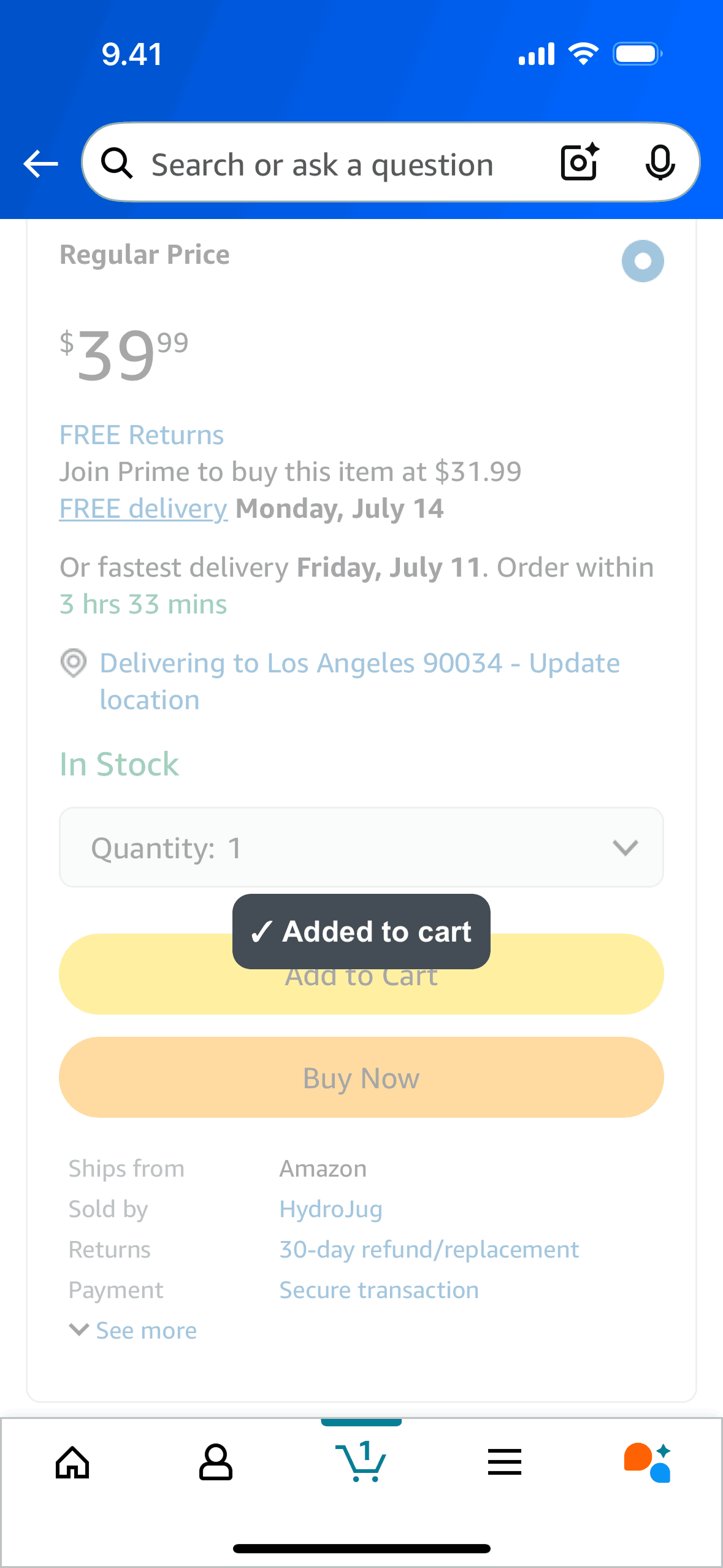Open the FREE Returns link
Screen dimensions: 723x1568
click(x=142, y=435)
